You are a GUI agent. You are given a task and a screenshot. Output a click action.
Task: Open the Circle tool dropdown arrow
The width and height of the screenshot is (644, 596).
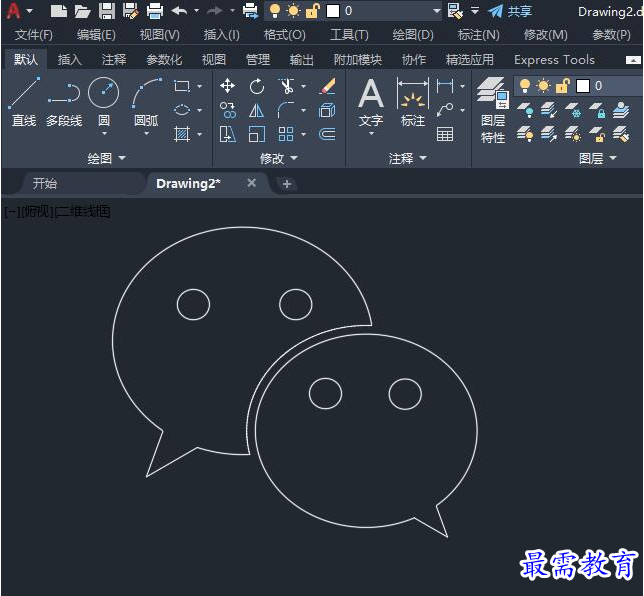click(x=104, y=134)
